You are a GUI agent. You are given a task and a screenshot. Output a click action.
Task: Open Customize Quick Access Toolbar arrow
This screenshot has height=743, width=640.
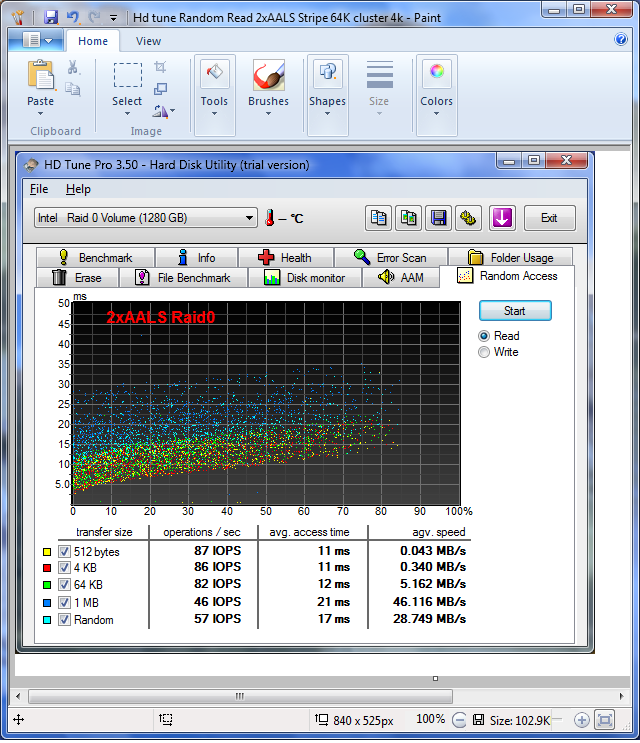pos(114,18)
